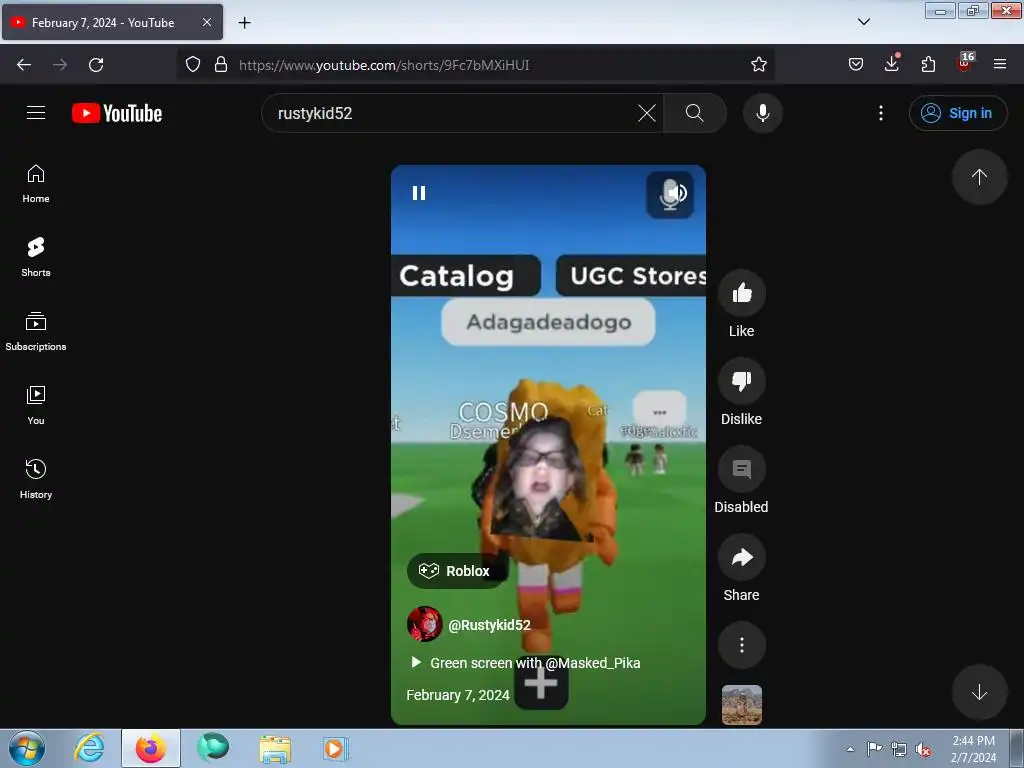
Task: Go back in Firefox
Action: (24, 65)
